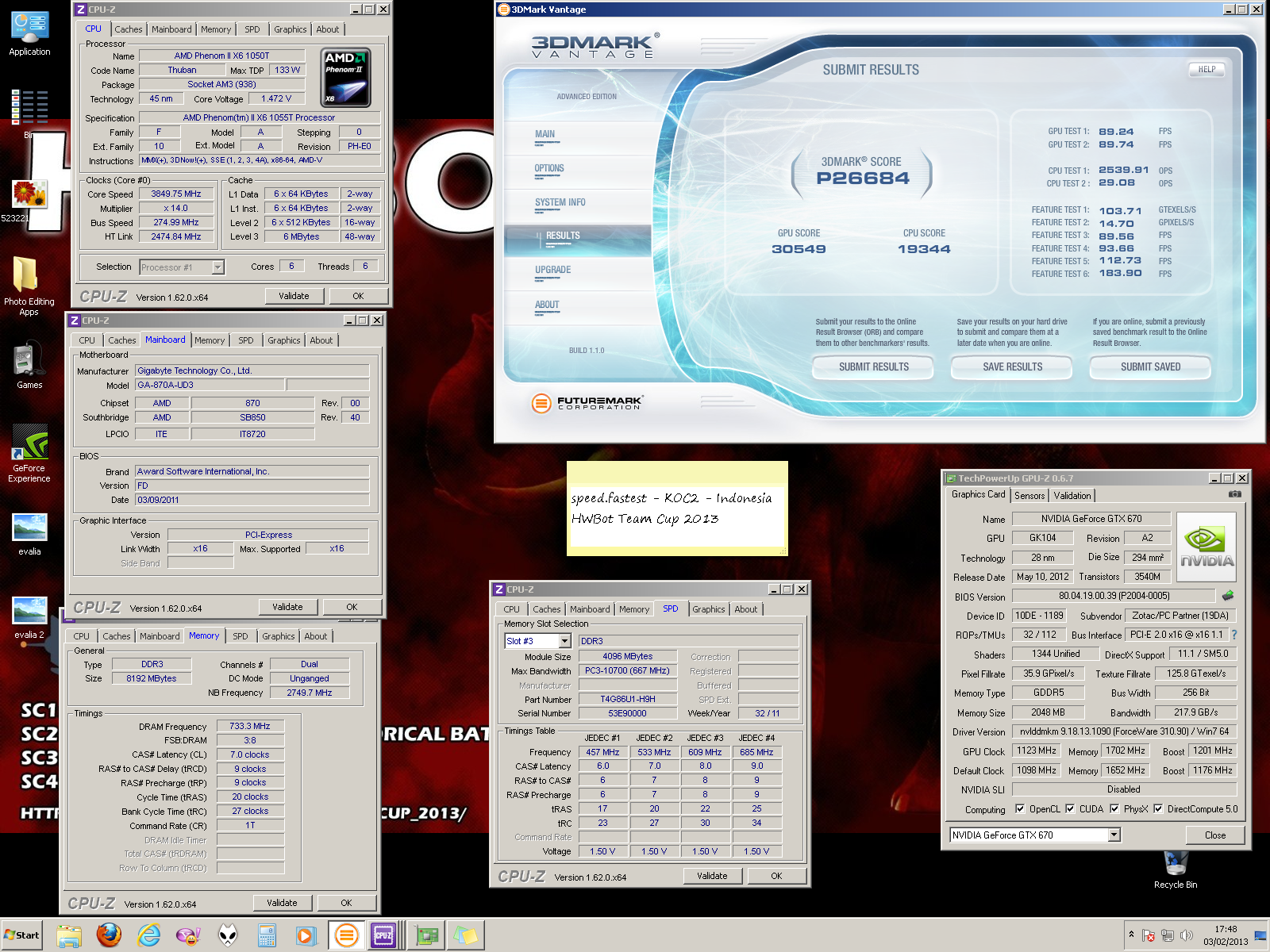Open Yahoo Messenger from the taskbar

pos(188,935)
